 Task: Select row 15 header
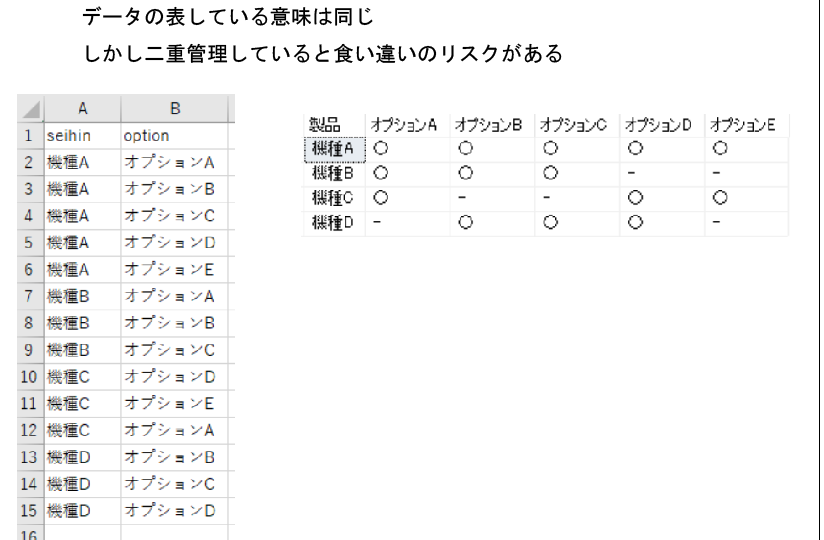tap(30, 511)
